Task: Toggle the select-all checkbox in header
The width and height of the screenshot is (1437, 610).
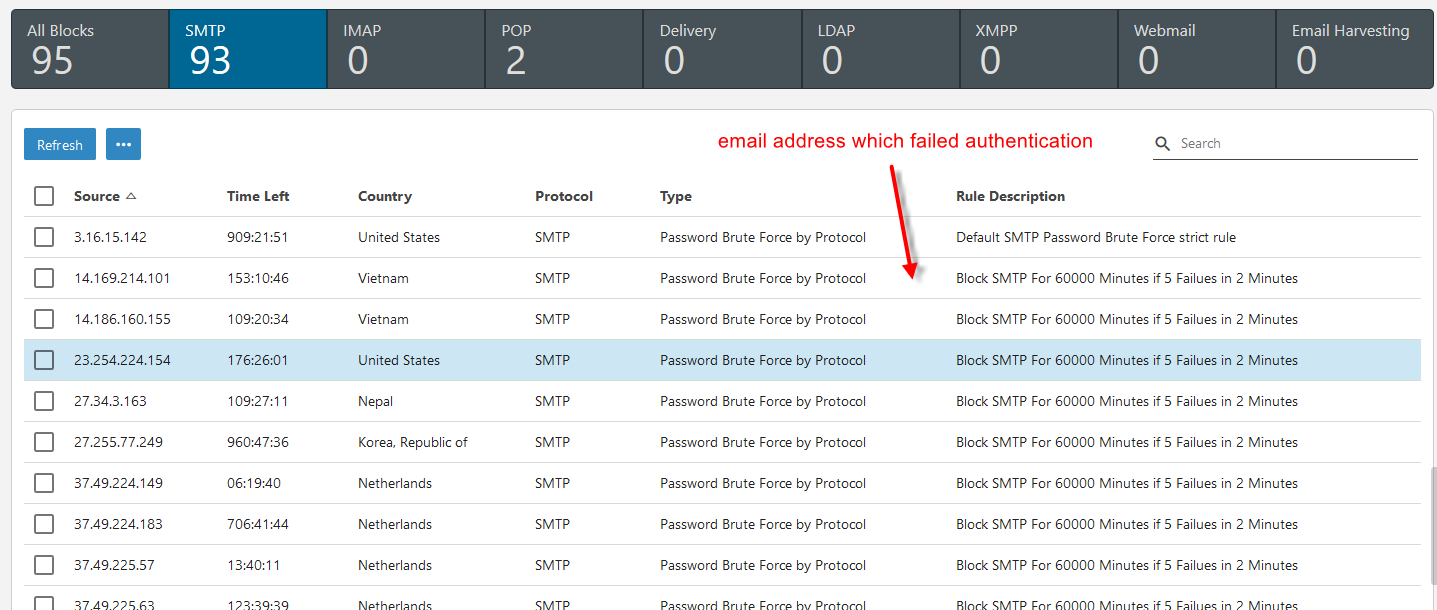Action: click(x=44, y=196)
